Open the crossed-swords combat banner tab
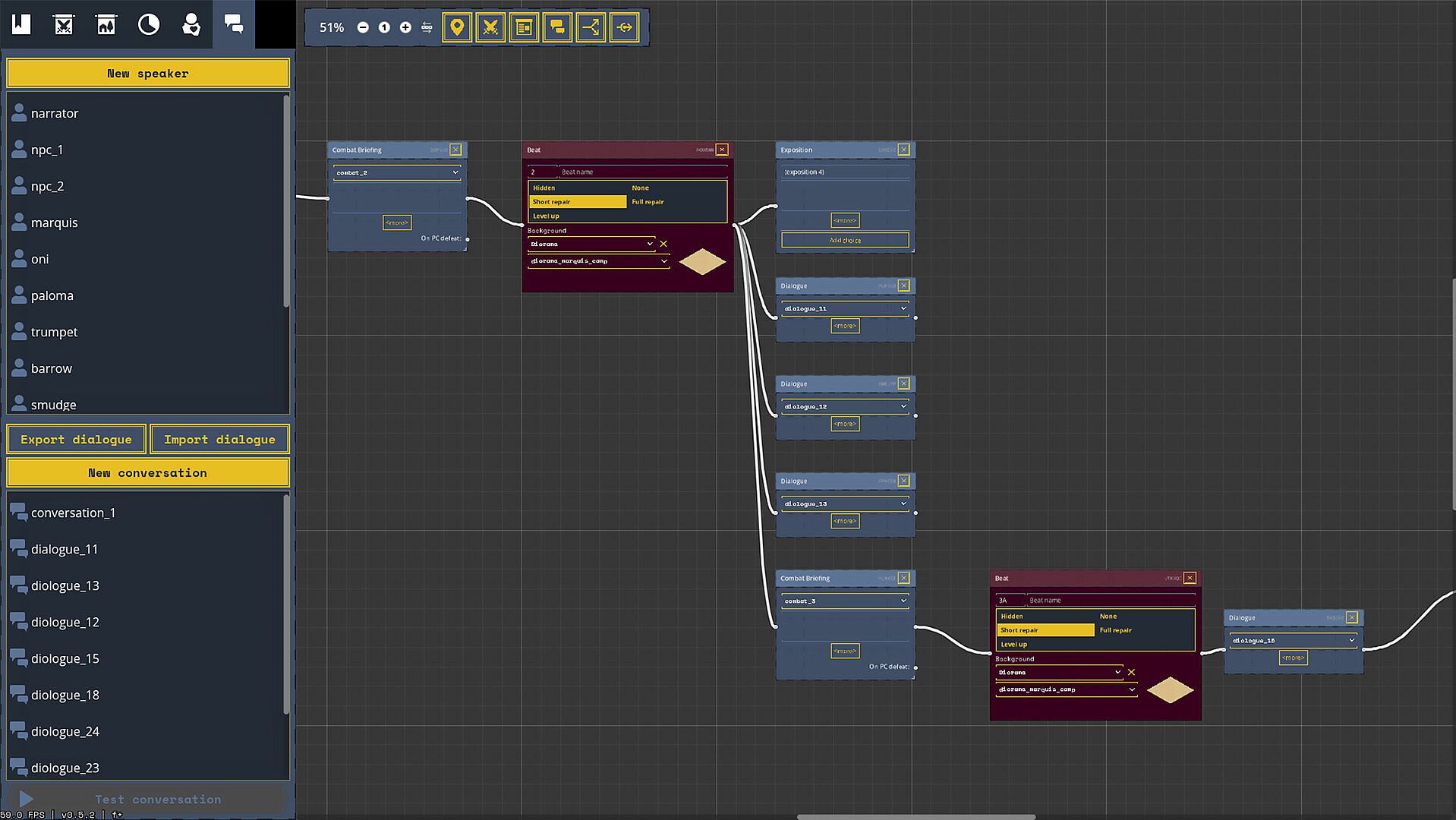 click(x=64, y=24)
